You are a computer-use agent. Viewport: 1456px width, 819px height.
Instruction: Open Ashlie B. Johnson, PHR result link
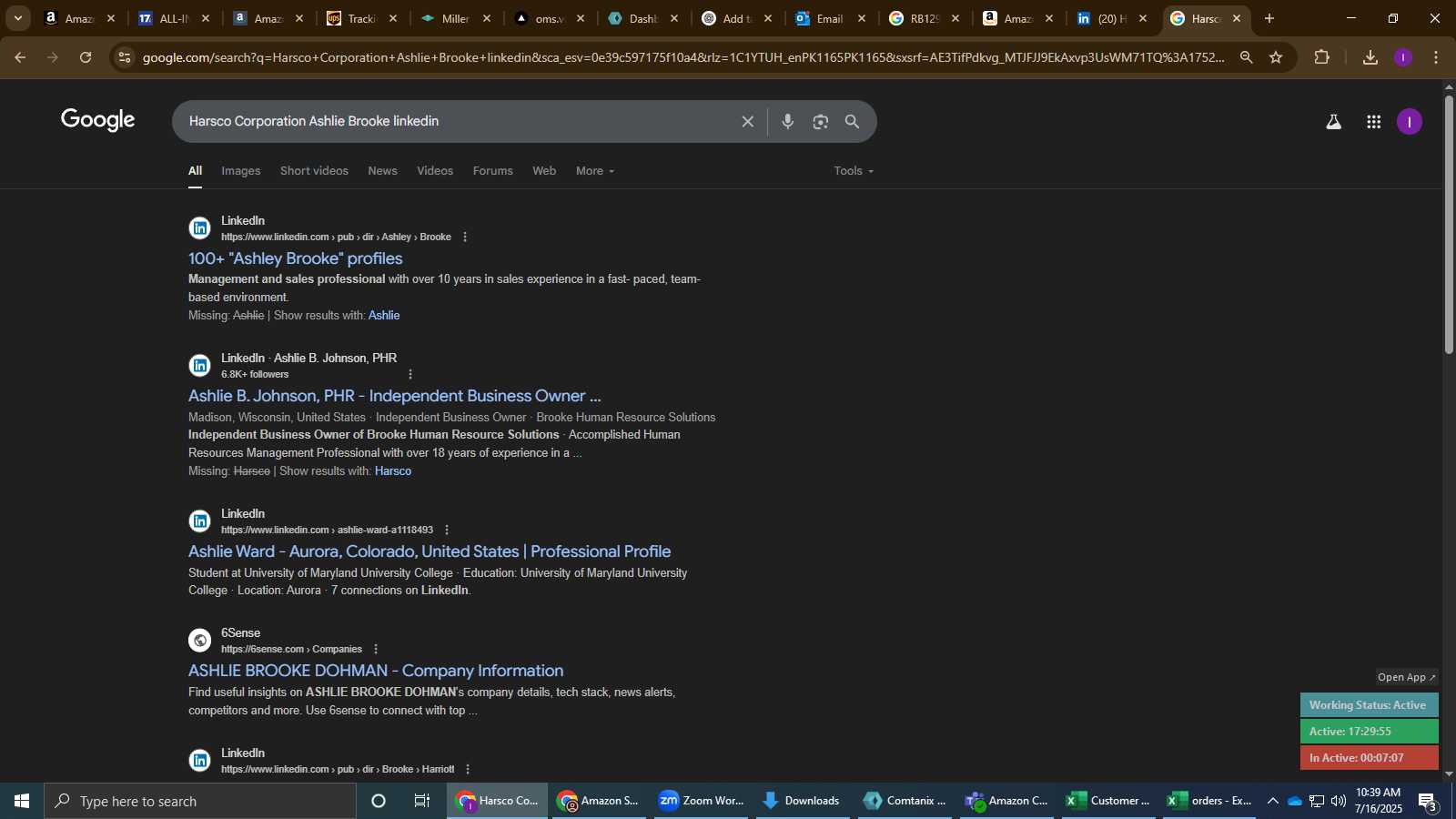coord(394,396)
